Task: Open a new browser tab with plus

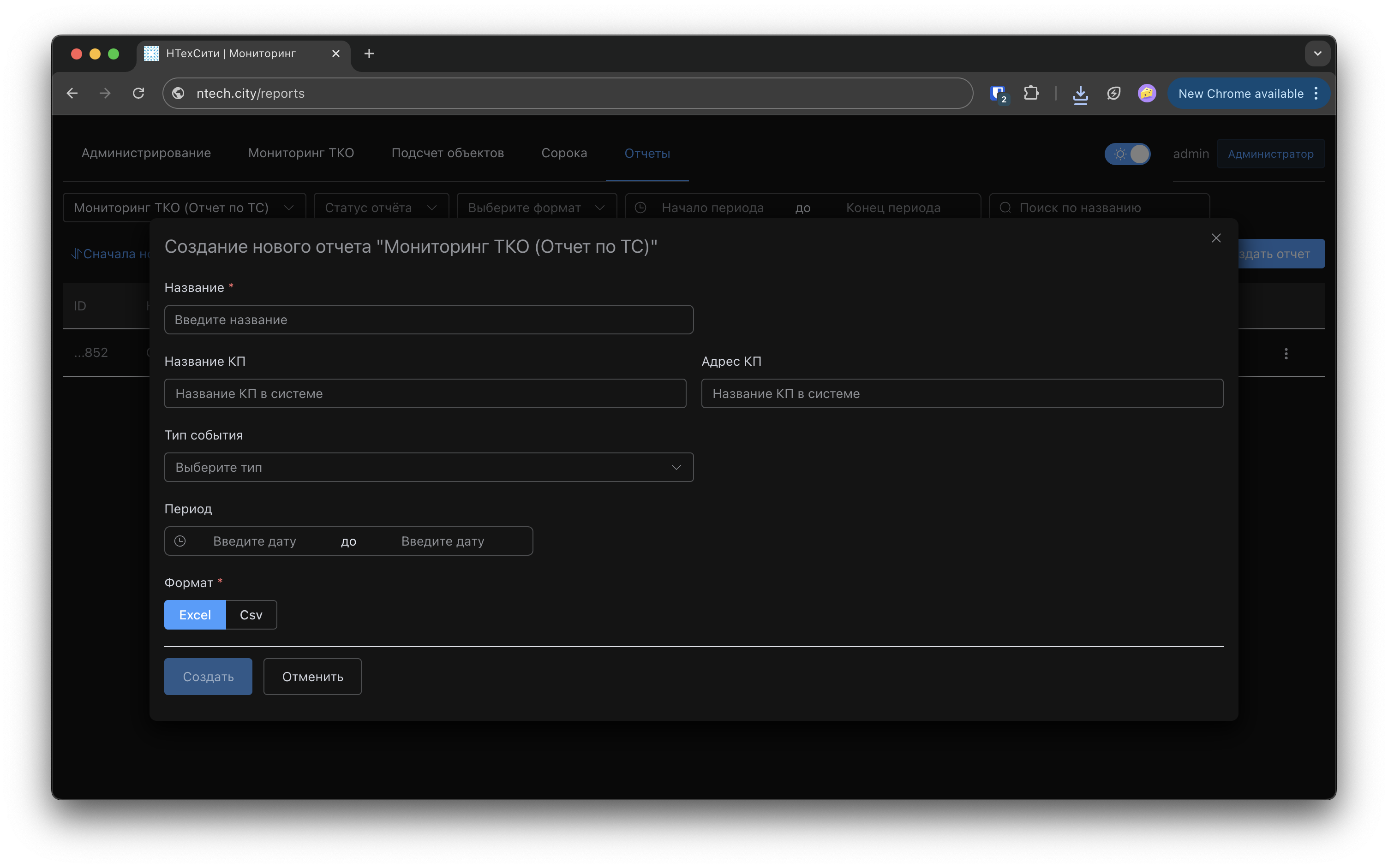Action: (369, 54)
